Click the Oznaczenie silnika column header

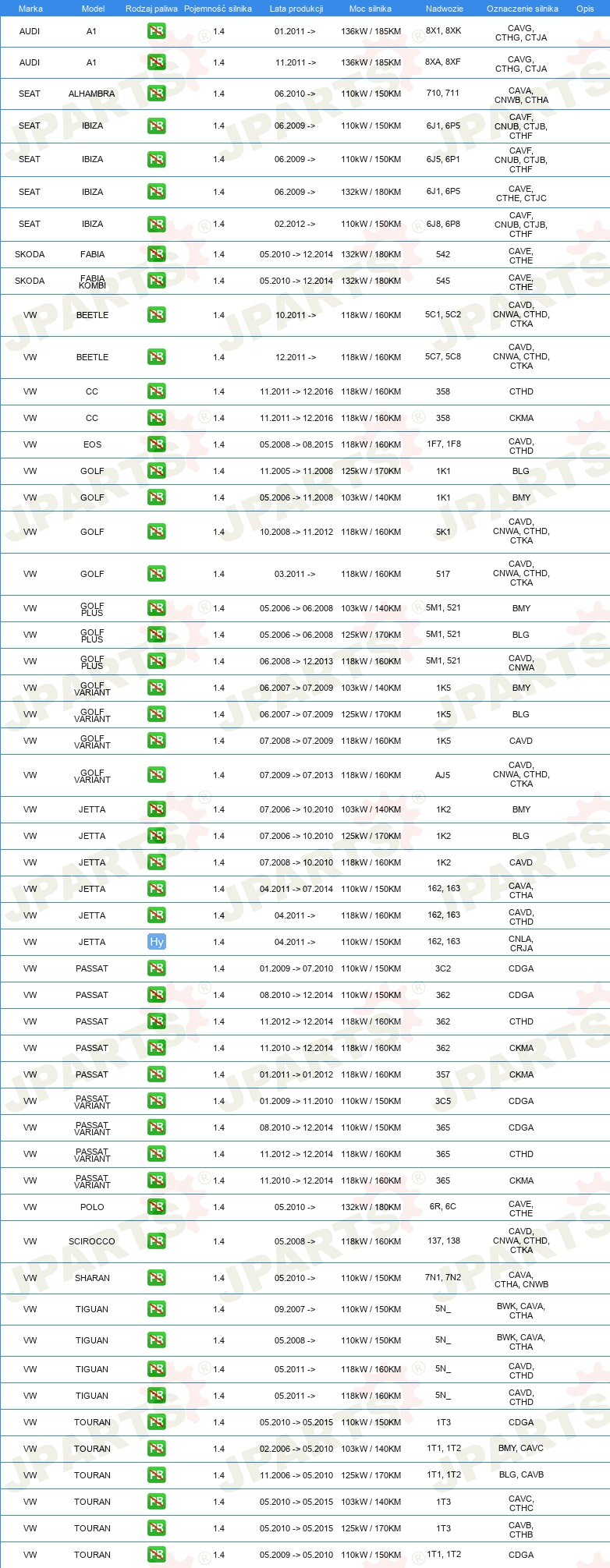point(523,9)
